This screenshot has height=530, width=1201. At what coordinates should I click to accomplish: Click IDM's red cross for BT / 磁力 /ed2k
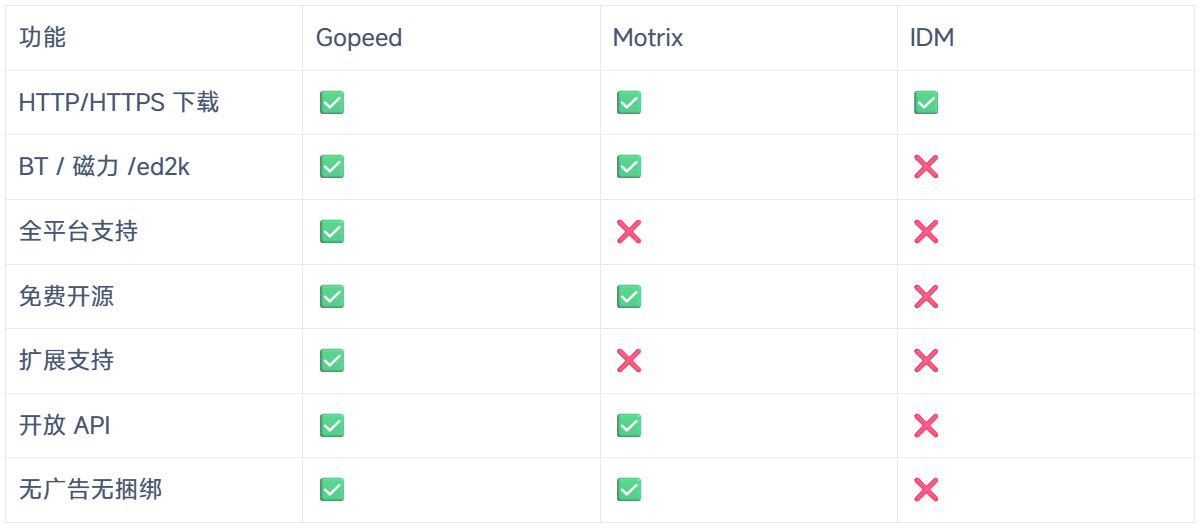926,167
